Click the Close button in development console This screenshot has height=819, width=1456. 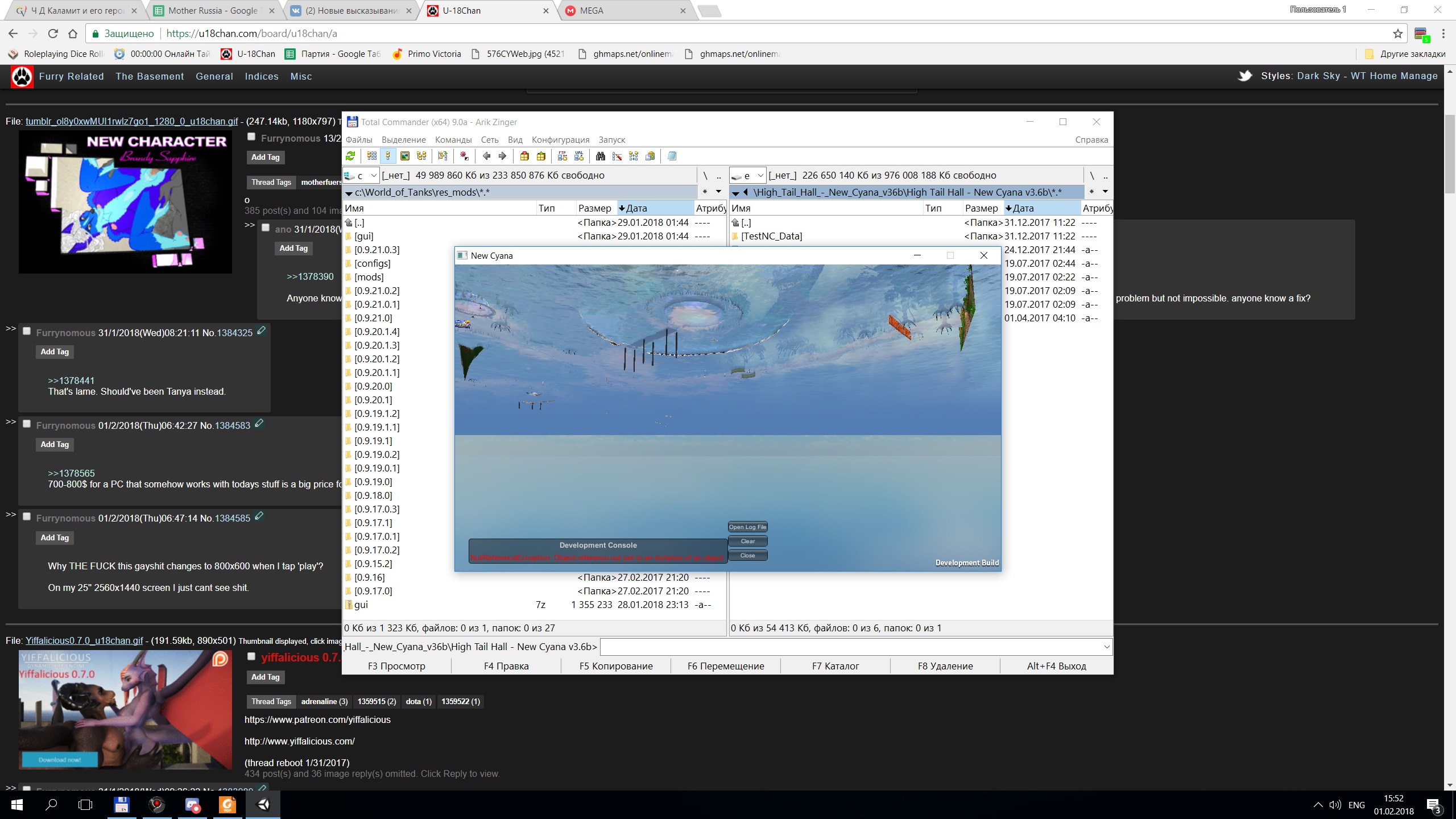pos(747,555)
